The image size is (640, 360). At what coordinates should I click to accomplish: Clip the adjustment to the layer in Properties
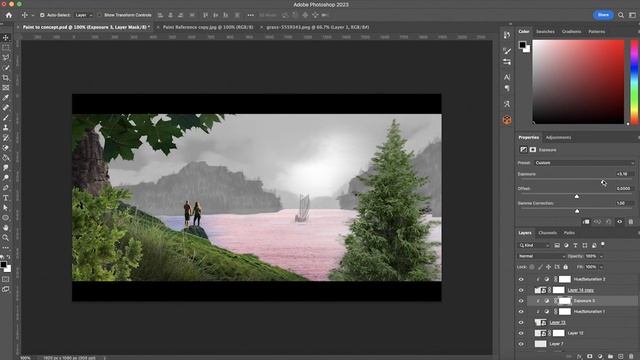pos(586,222)
